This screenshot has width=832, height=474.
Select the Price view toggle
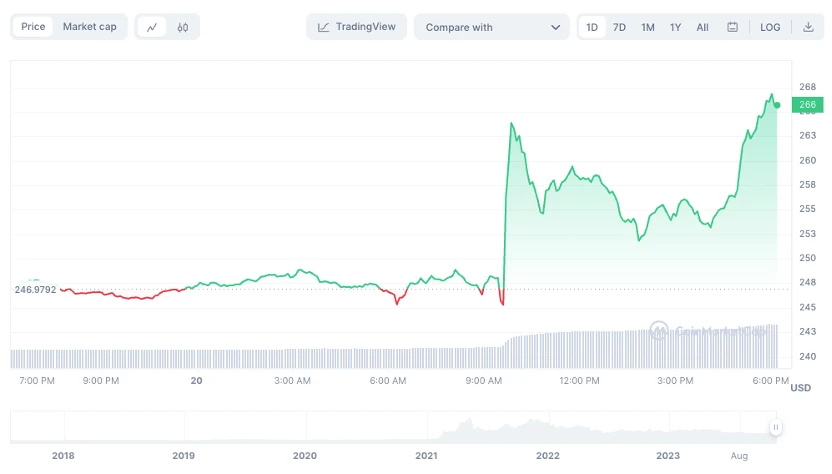(x=33, y=27)
